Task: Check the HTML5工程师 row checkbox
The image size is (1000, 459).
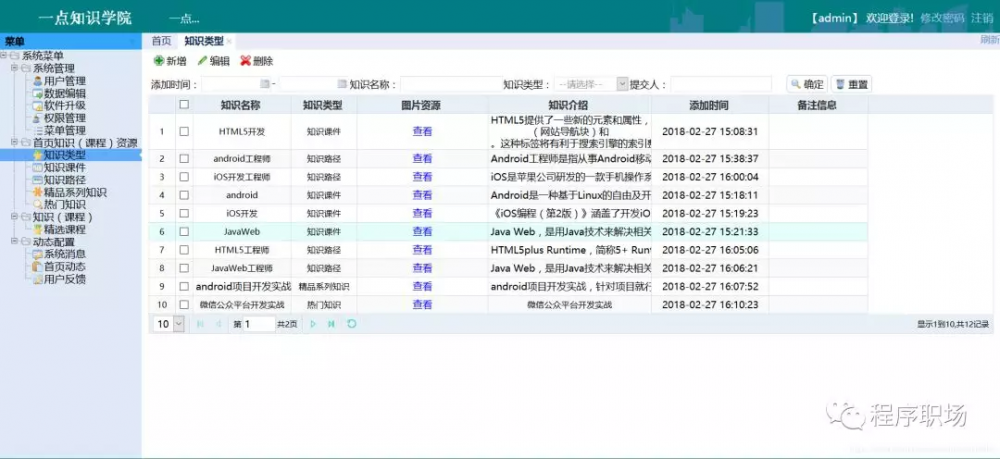Action: coord(184,250)
